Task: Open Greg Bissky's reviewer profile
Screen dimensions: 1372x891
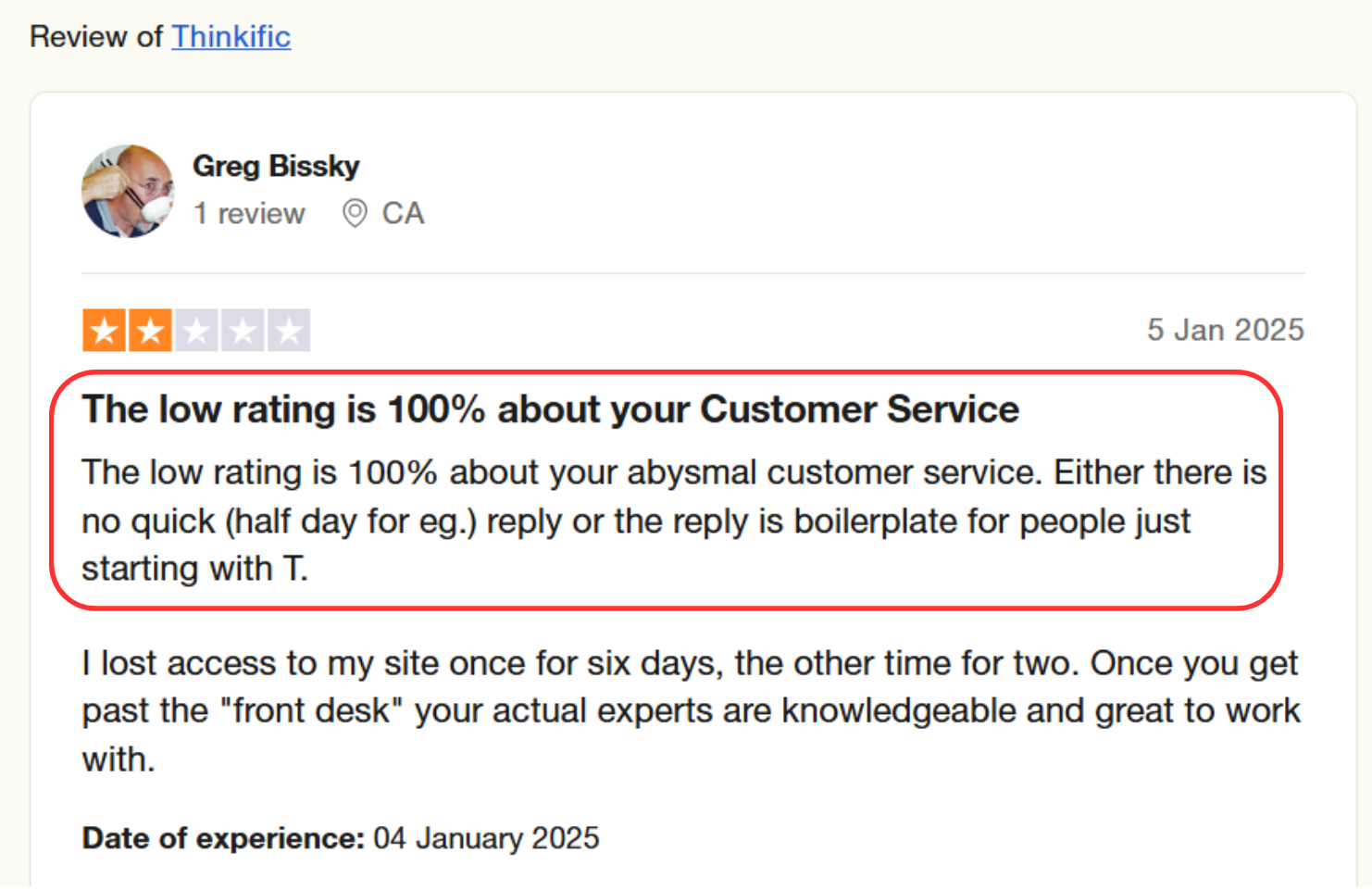Action: coord(276,166)
